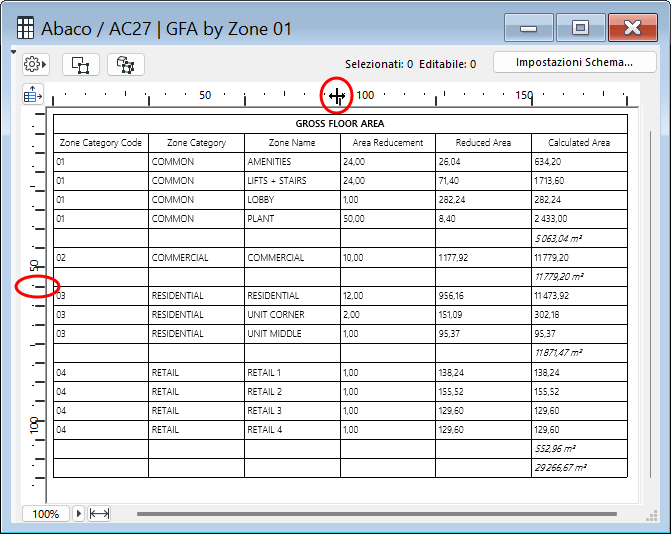Click the AMENITIES zone name cell
The image size is (671, 534).
click(x=292, y=162)
